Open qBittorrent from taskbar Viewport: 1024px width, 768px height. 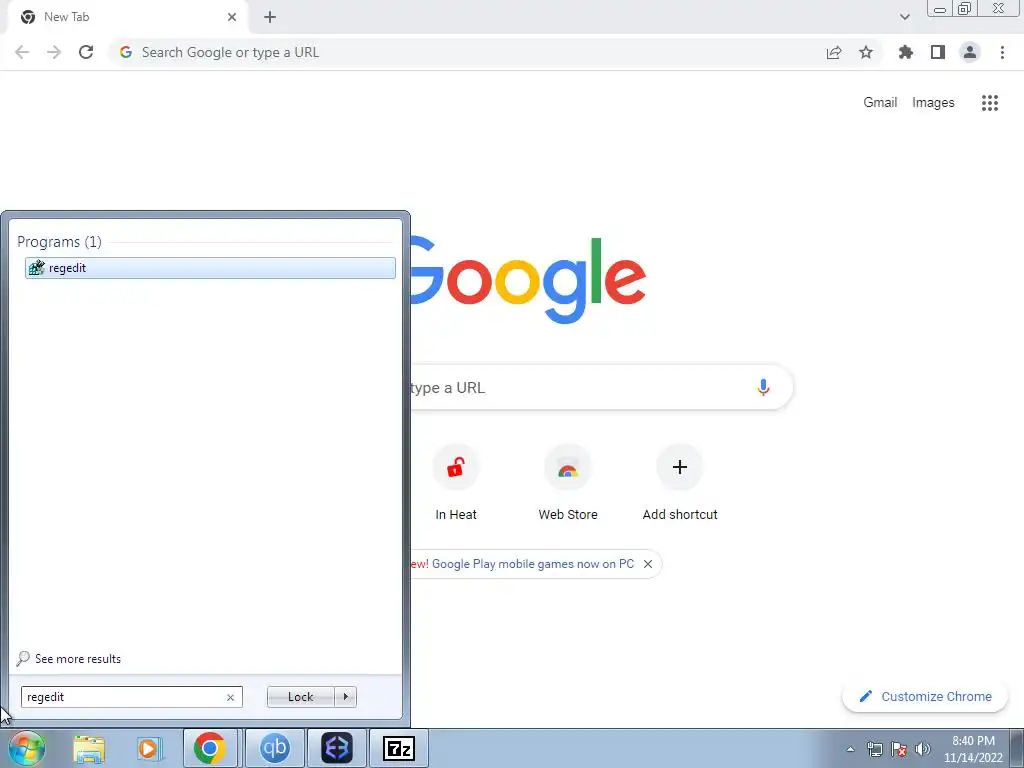click(274, 748)
